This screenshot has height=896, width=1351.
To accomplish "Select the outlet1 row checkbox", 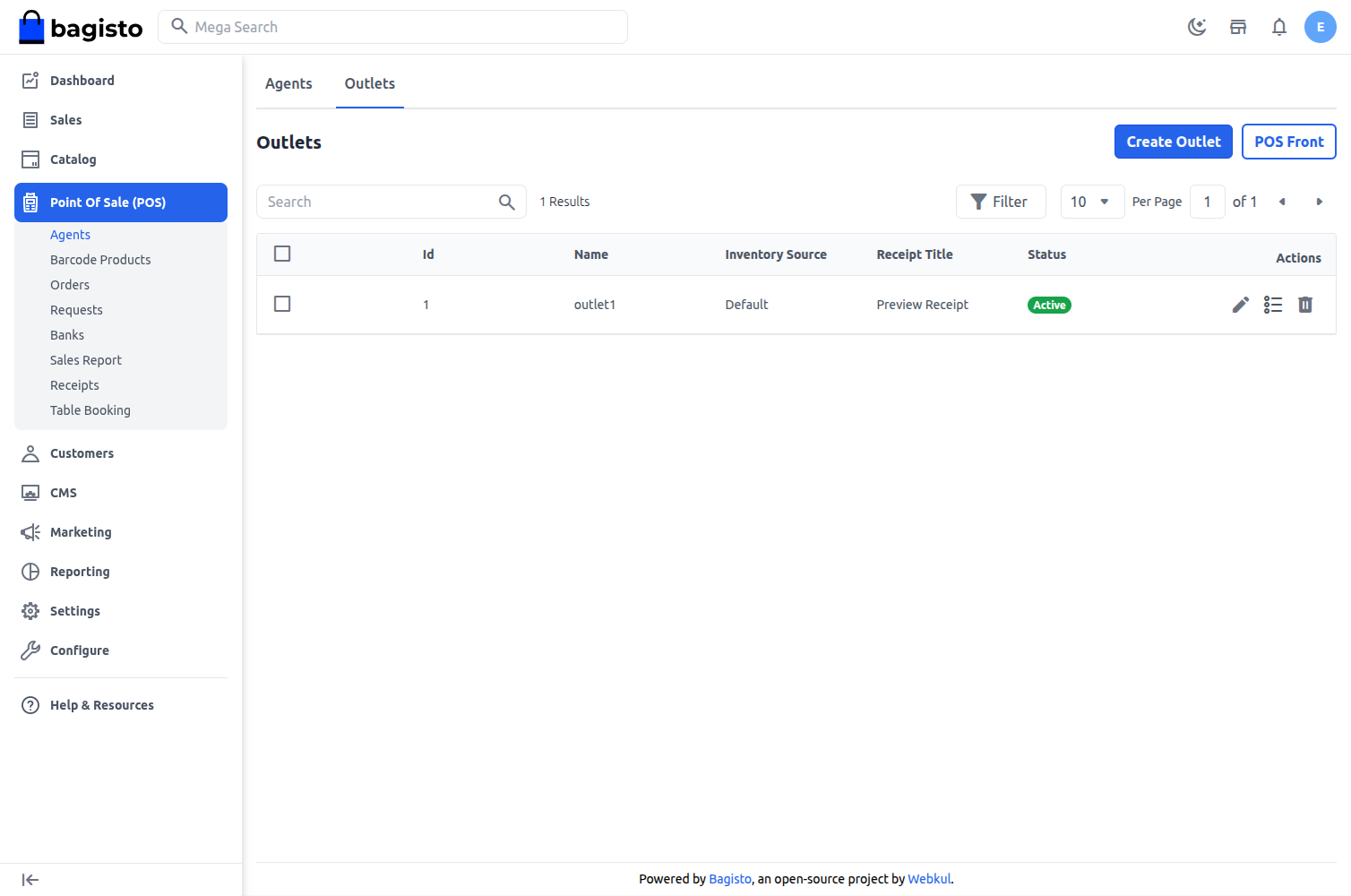I will click(x=282, y=304).
